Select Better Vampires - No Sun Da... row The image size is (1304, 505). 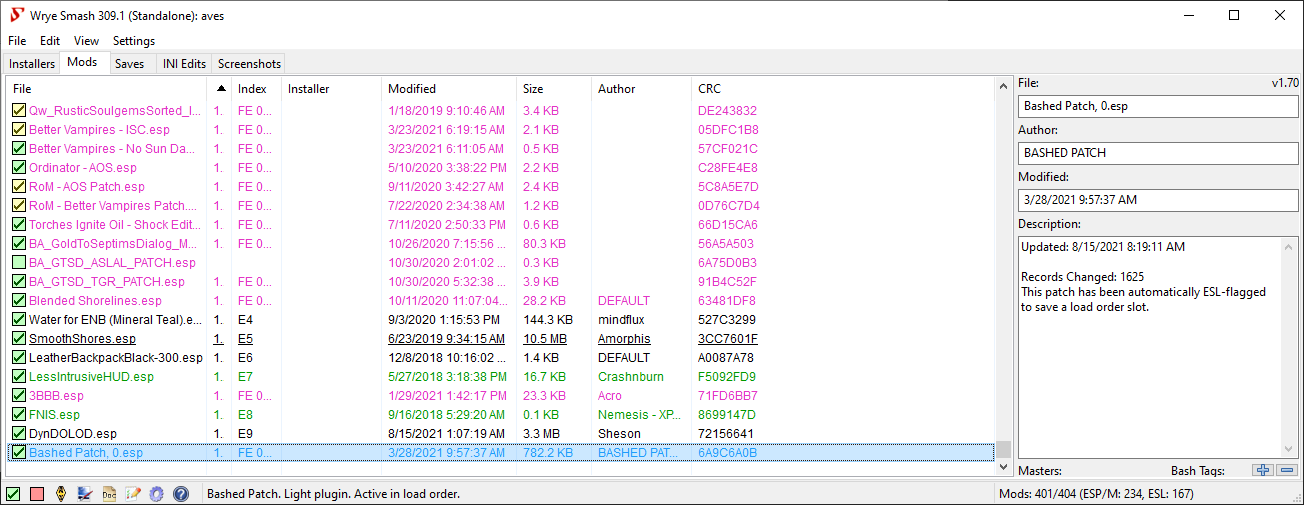click(502, 149)
